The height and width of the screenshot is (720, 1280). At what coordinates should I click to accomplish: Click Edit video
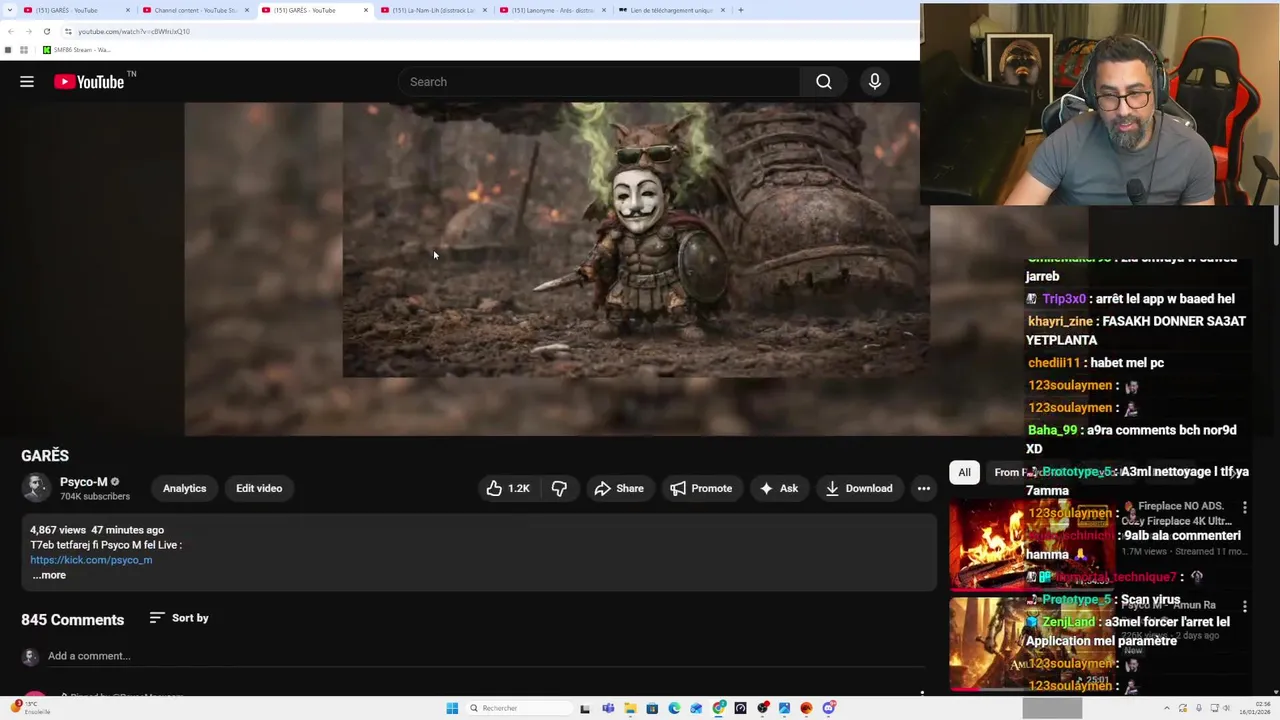click(259, 488)
